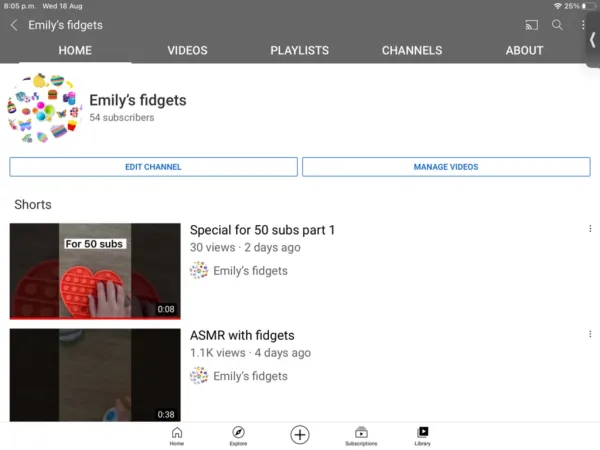Image resolution: width=600 pixels, height=450 pixels.
Task: Switch to the Videos tab
Action: click(187, 50)
